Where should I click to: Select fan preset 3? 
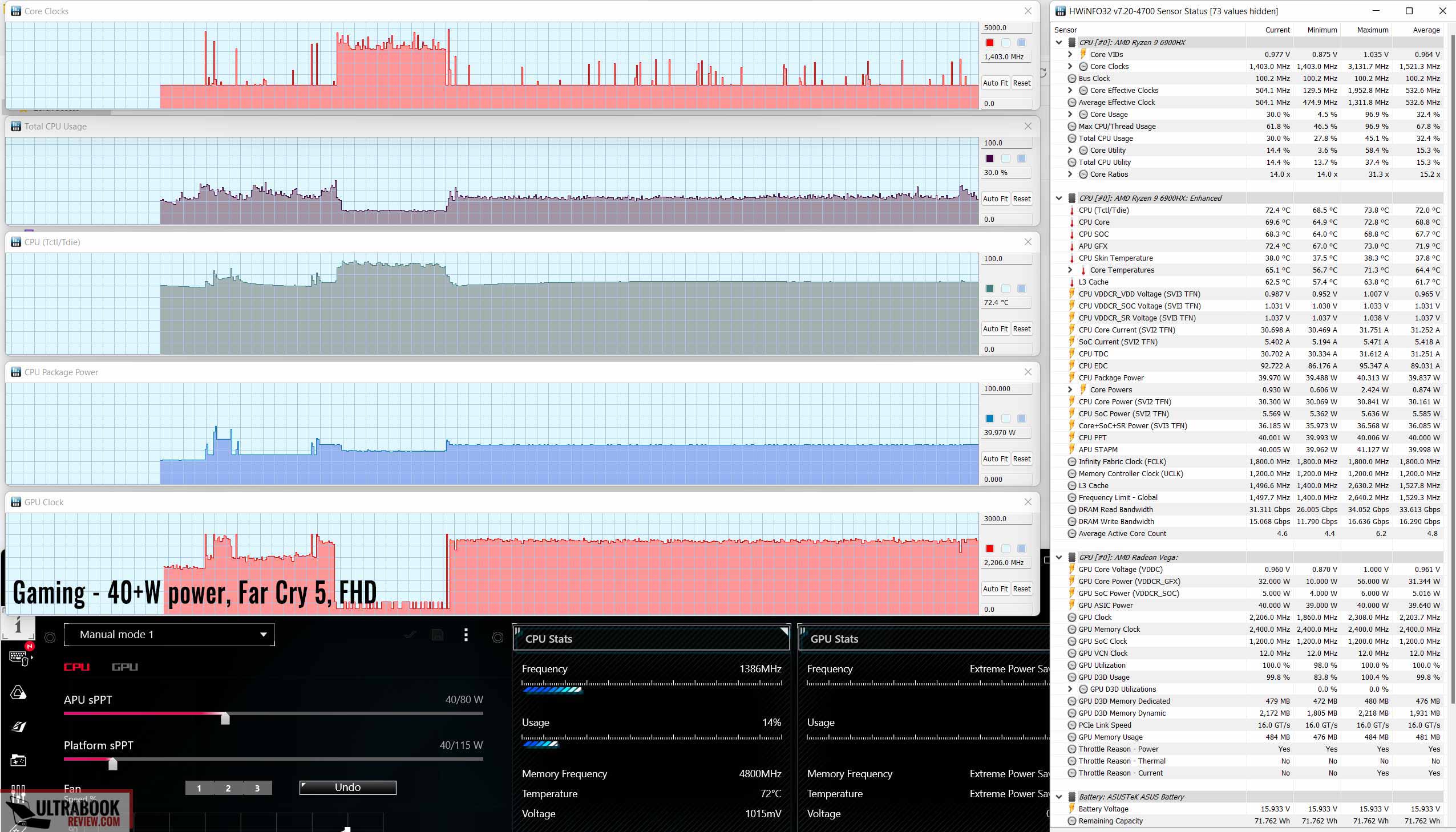(x=257, y=788)
